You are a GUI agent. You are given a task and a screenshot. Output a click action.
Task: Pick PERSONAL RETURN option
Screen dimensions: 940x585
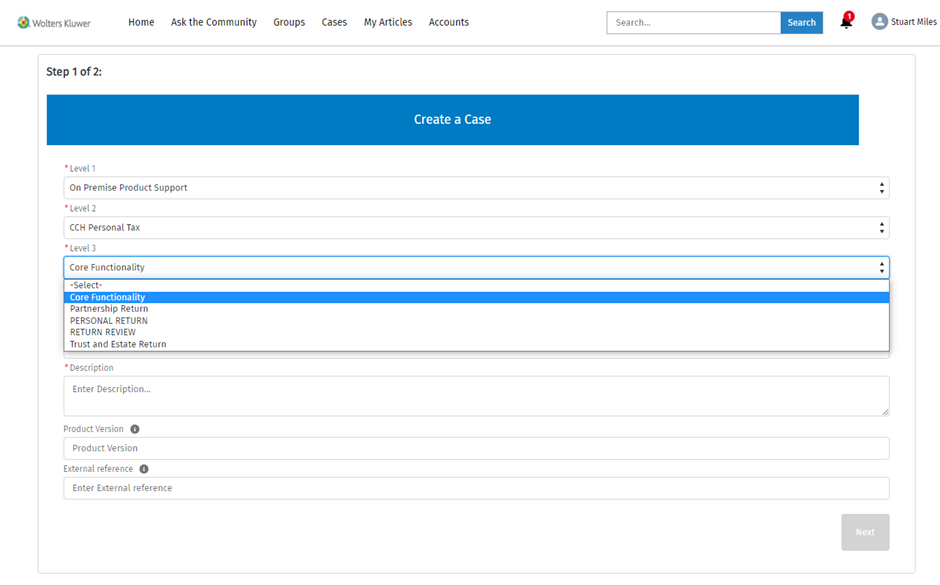[x=477, y=321]
